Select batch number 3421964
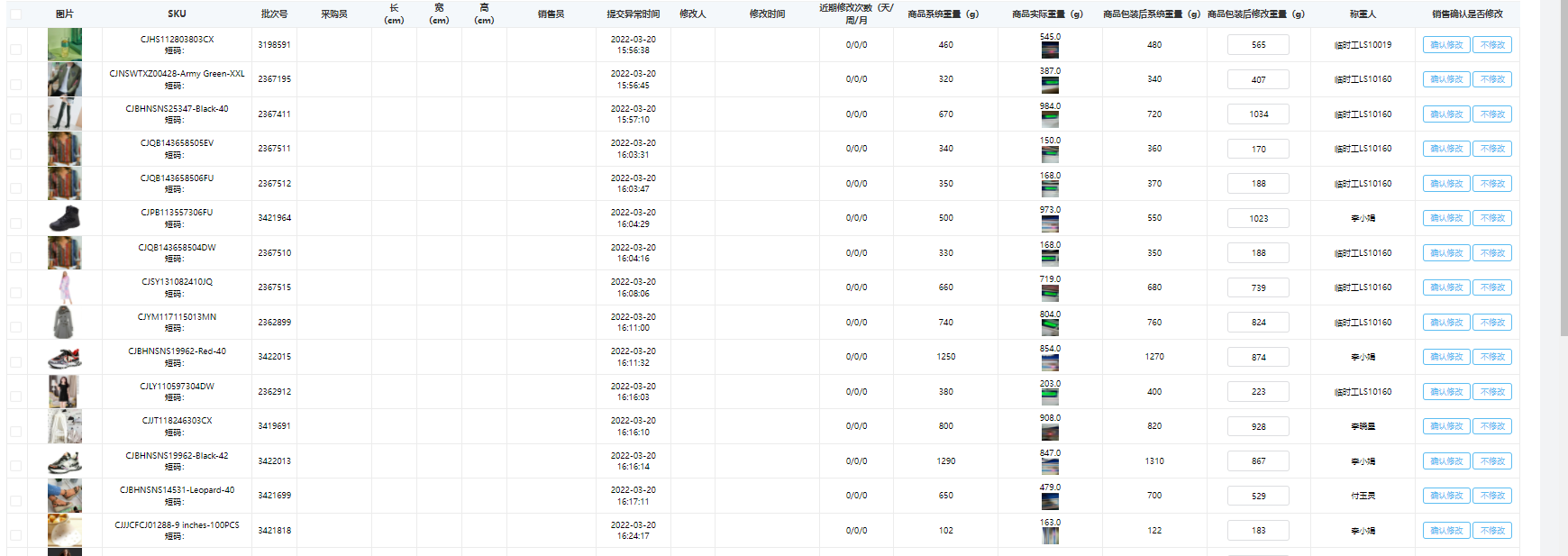The width and height of the screenshot is (1568, 556). (x=274, y=218)
